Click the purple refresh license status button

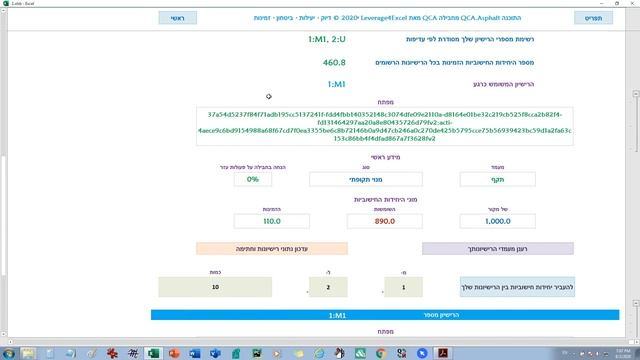[498, 249]
